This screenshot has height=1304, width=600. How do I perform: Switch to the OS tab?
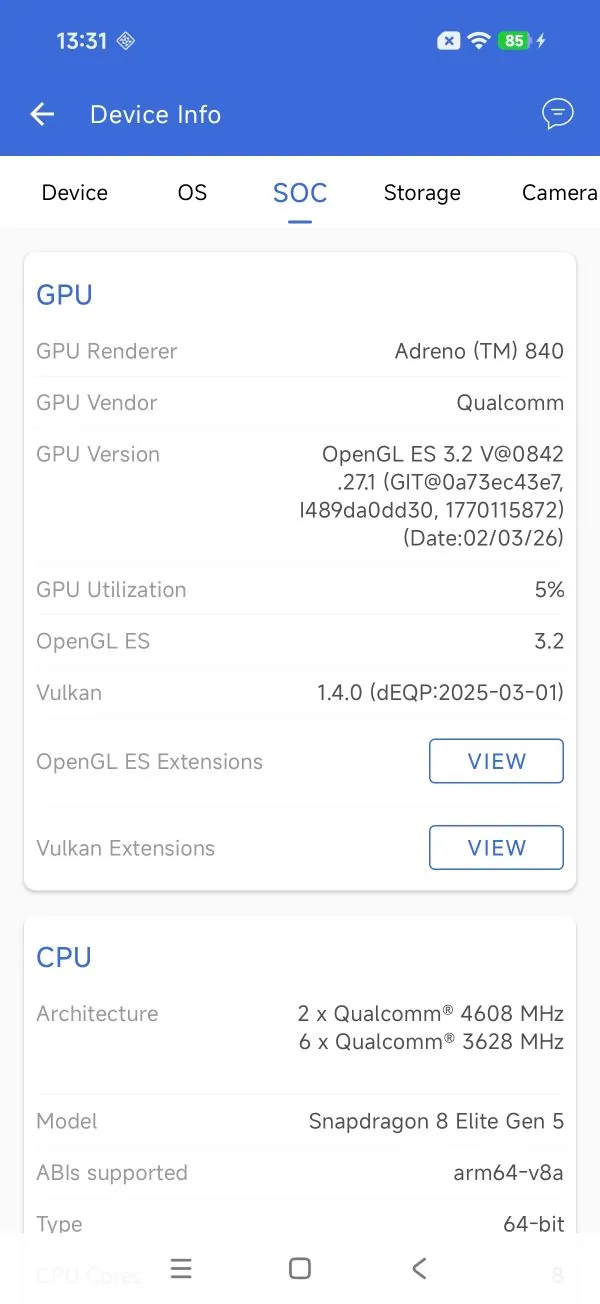pyautogui.click(x=192, y=192)
